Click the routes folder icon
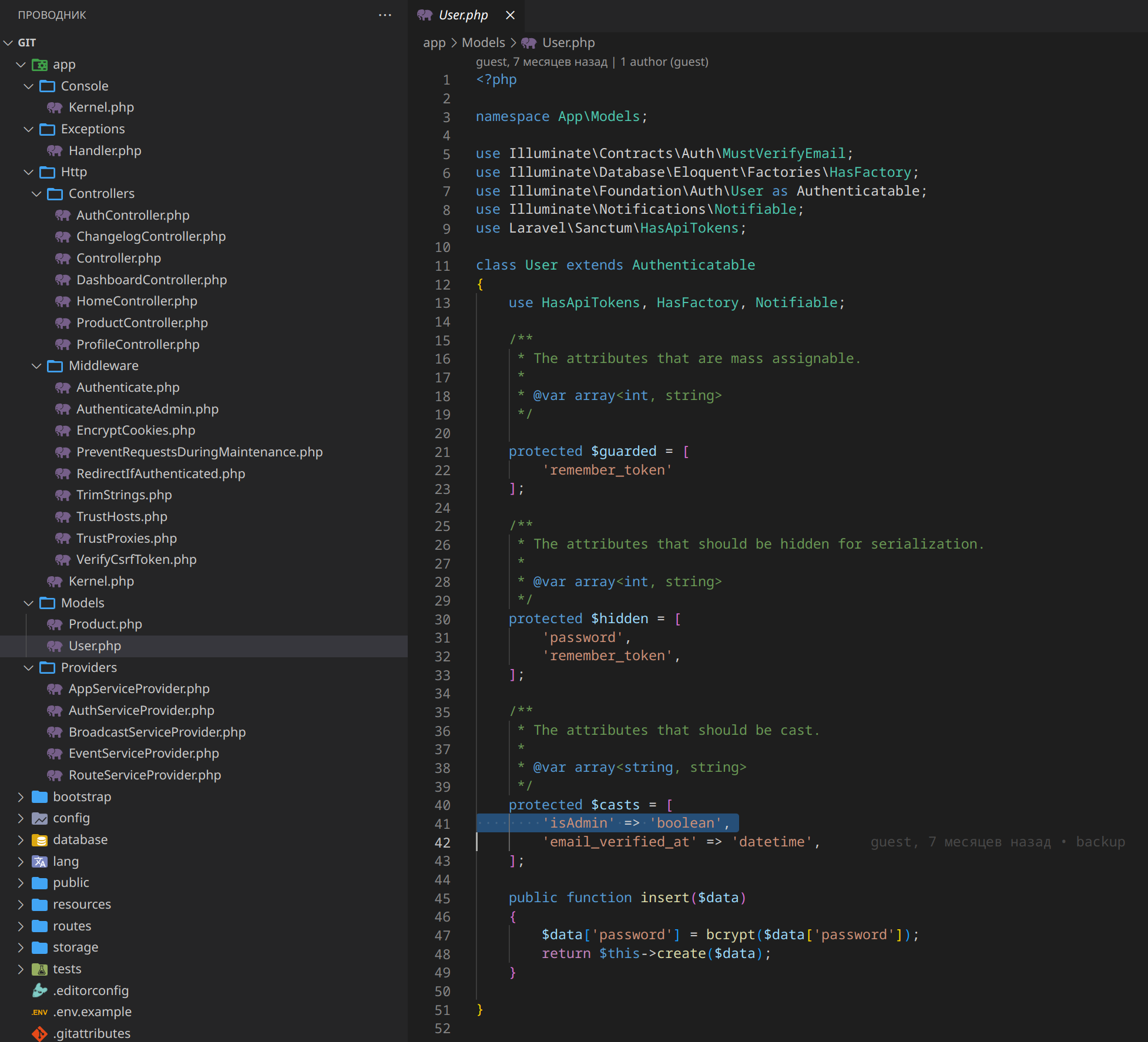 point(39,926)
